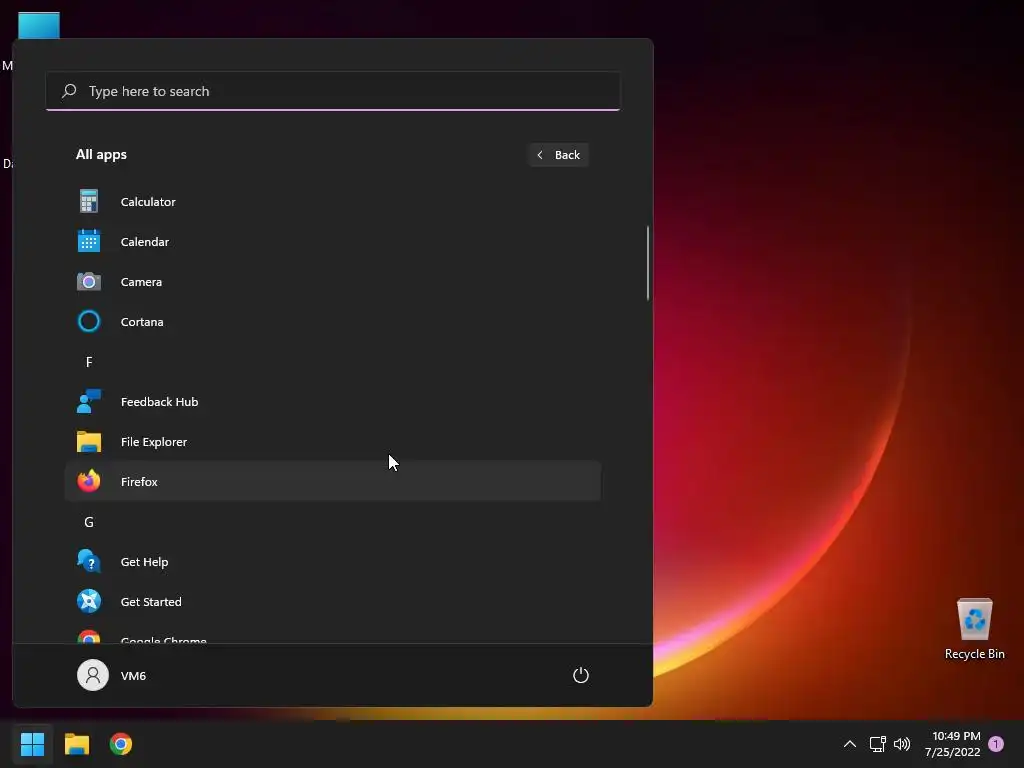
Task: Open File Explorer from the taskbar
Action: [76, 744]
